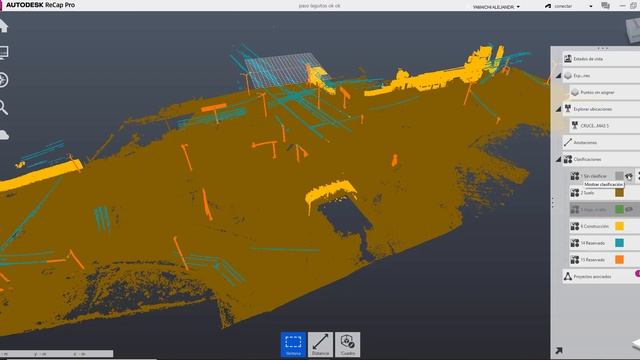Viewport: 640px width, 360px height.
Task: Click the brown Suelo color swatch
Action: (x=619, y=193)
